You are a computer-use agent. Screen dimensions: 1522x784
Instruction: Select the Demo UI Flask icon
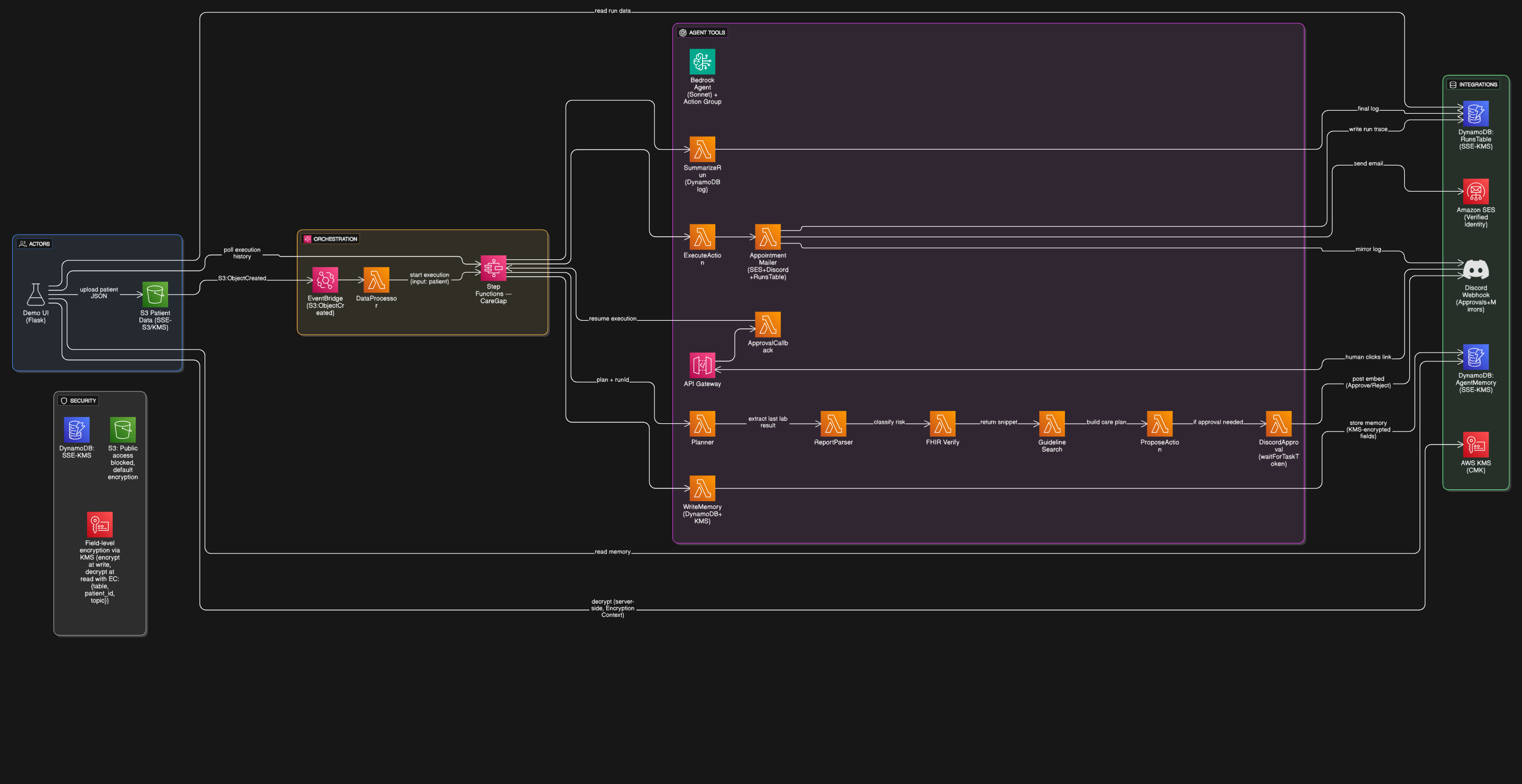(35, 294)
